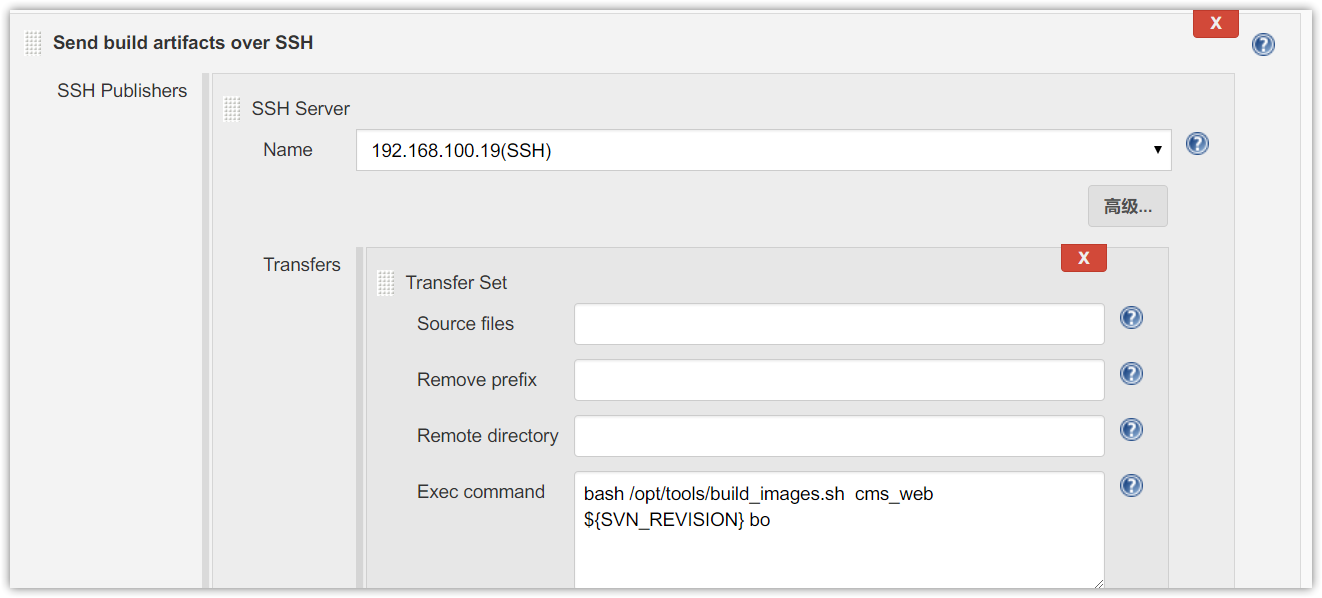Delete the Send build artifacts over SSH step
This screenshot has height=598, width=1322.
(1216, 24)
